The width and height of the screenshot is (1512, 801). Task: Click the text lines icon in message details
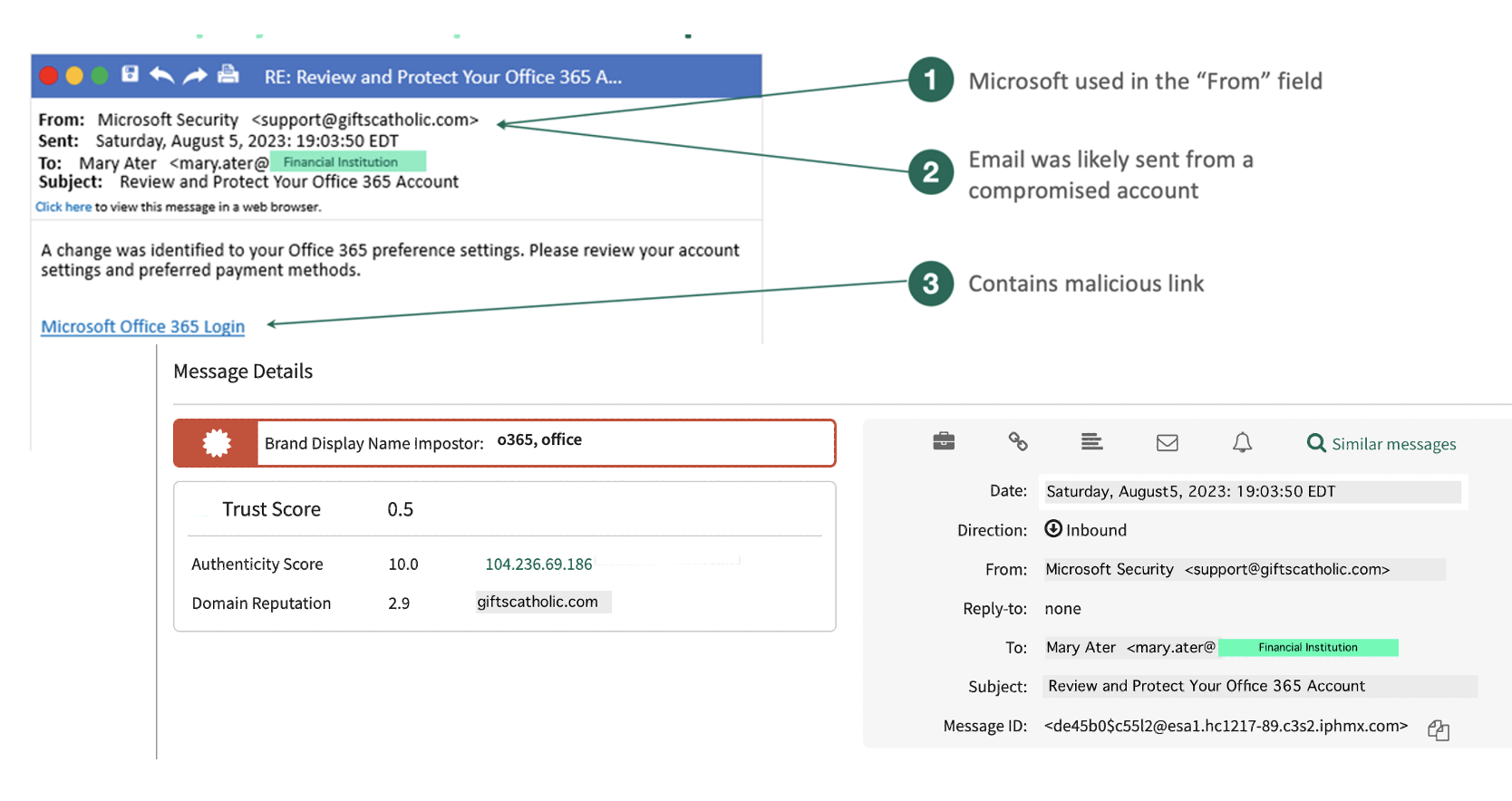point(1092,441)
